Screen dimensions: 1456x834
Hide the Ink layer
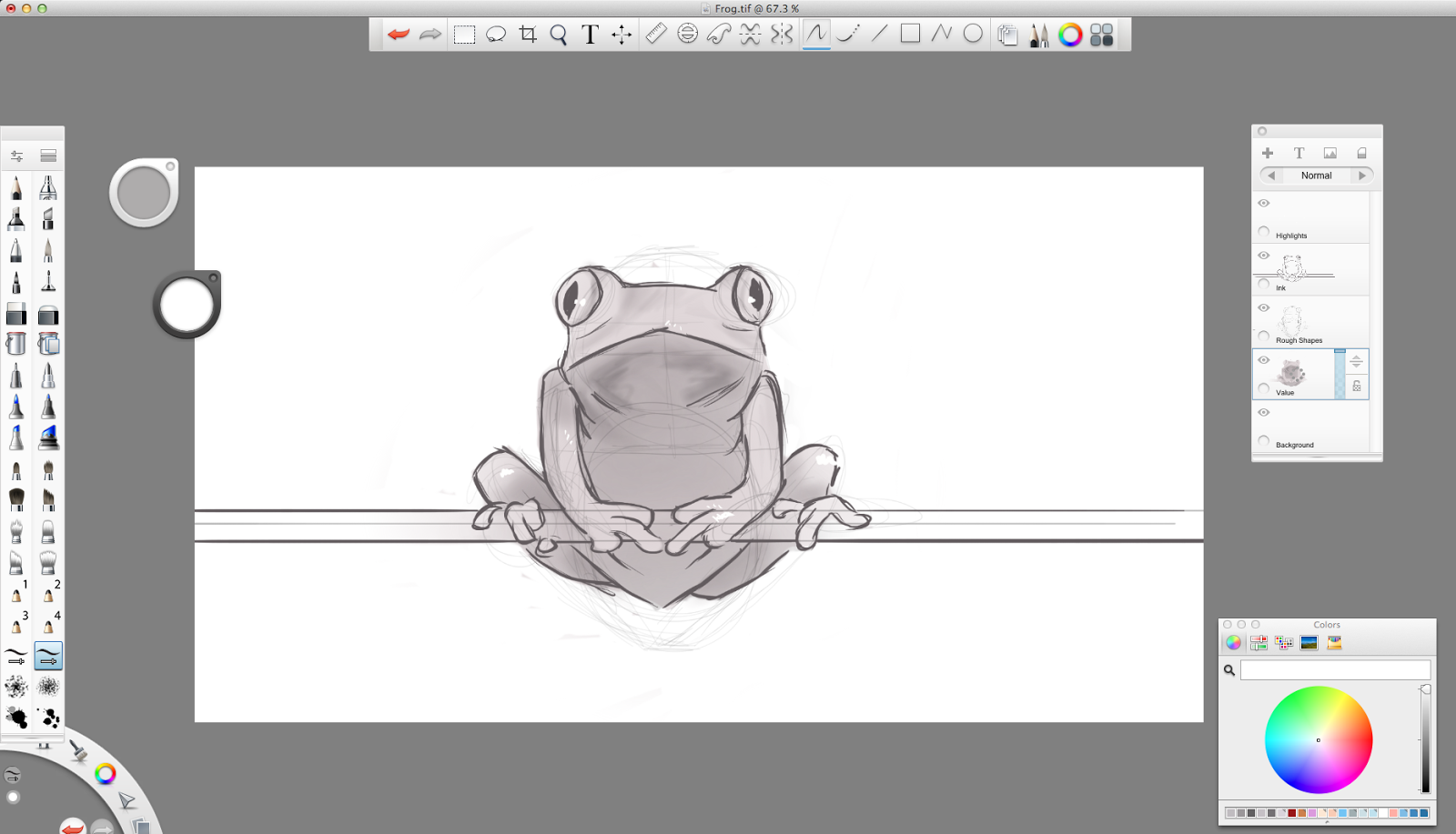(1264, 256)
